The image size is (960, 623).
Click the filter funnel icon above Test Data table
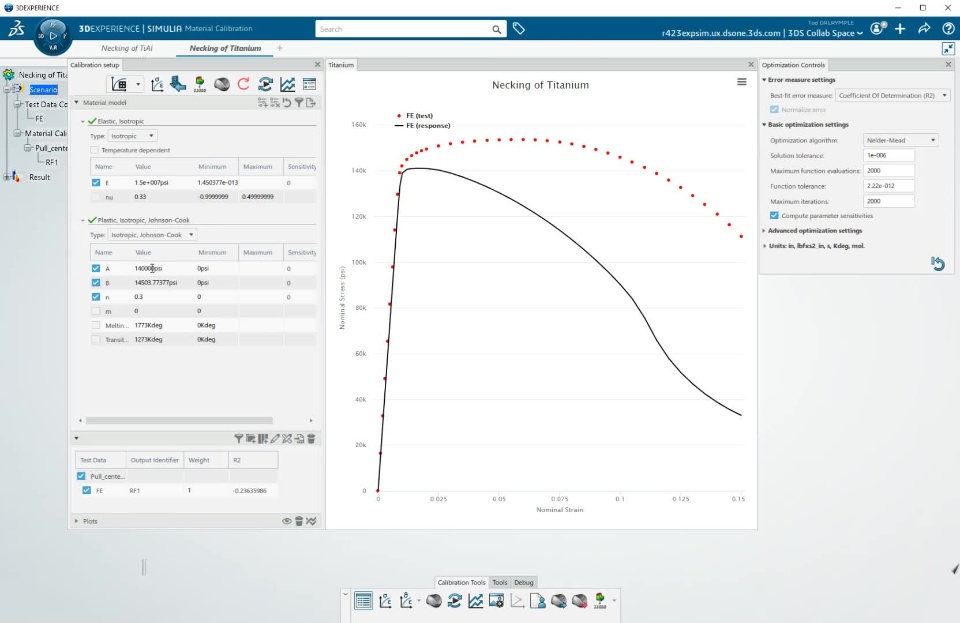coord(239,439)
